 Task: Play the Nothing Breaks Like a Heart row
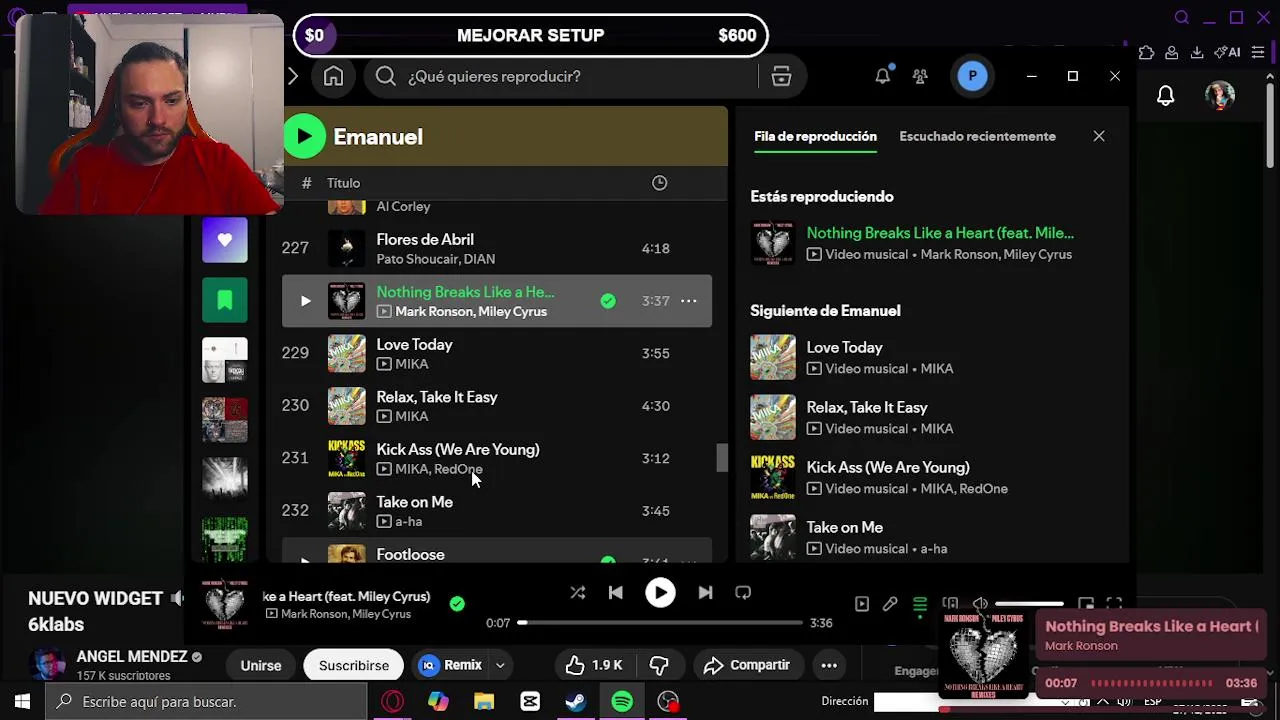[x=305, y=301]
